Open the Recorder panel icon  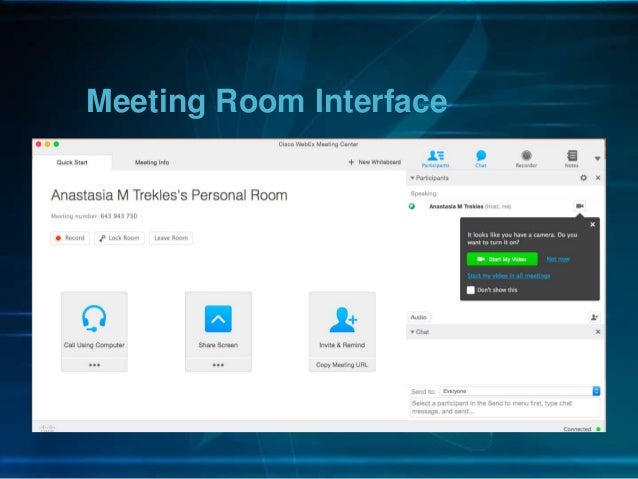tap(526, 158)
